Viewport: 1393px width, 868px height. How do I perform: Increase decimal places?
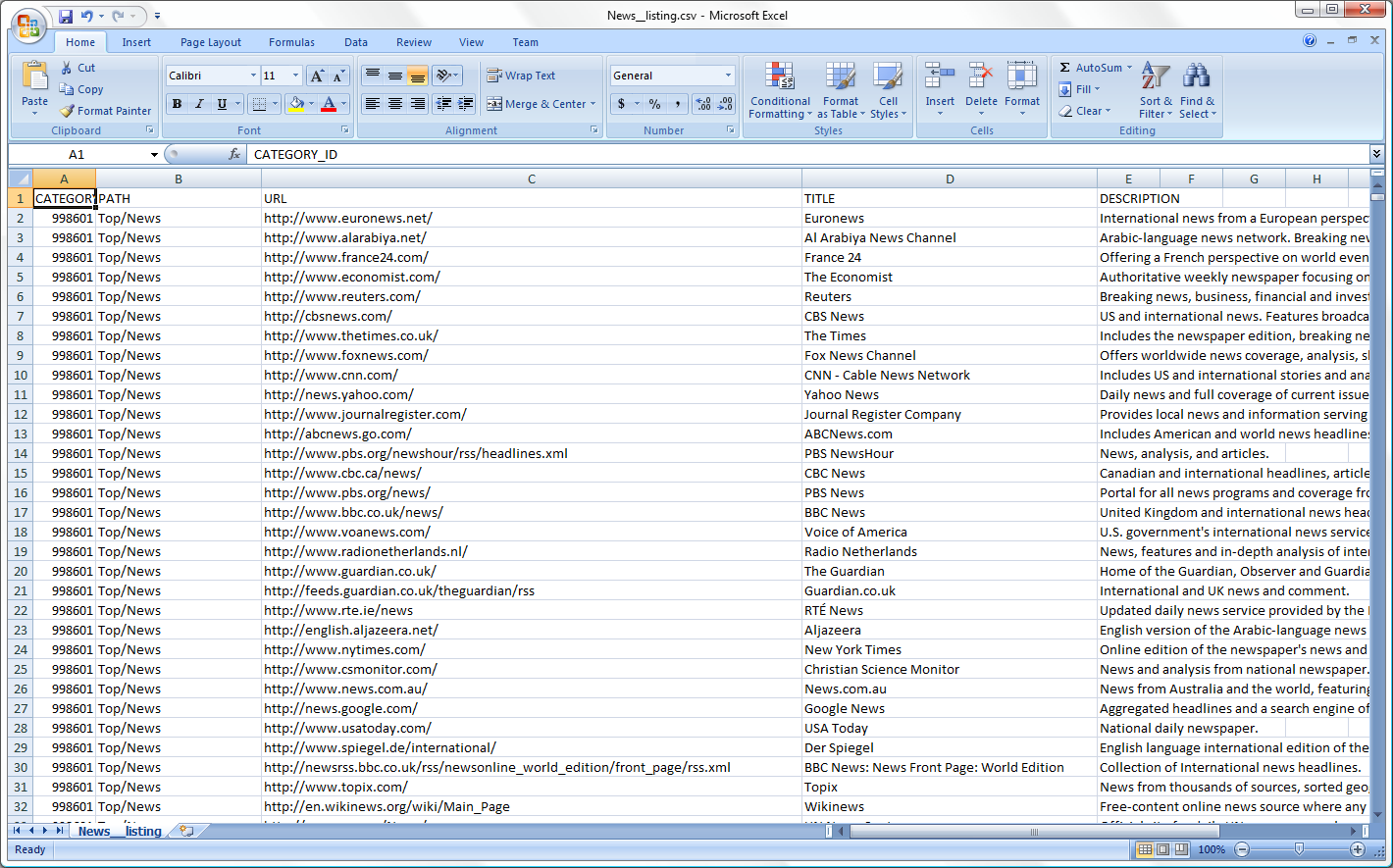(x=702, y=104)
